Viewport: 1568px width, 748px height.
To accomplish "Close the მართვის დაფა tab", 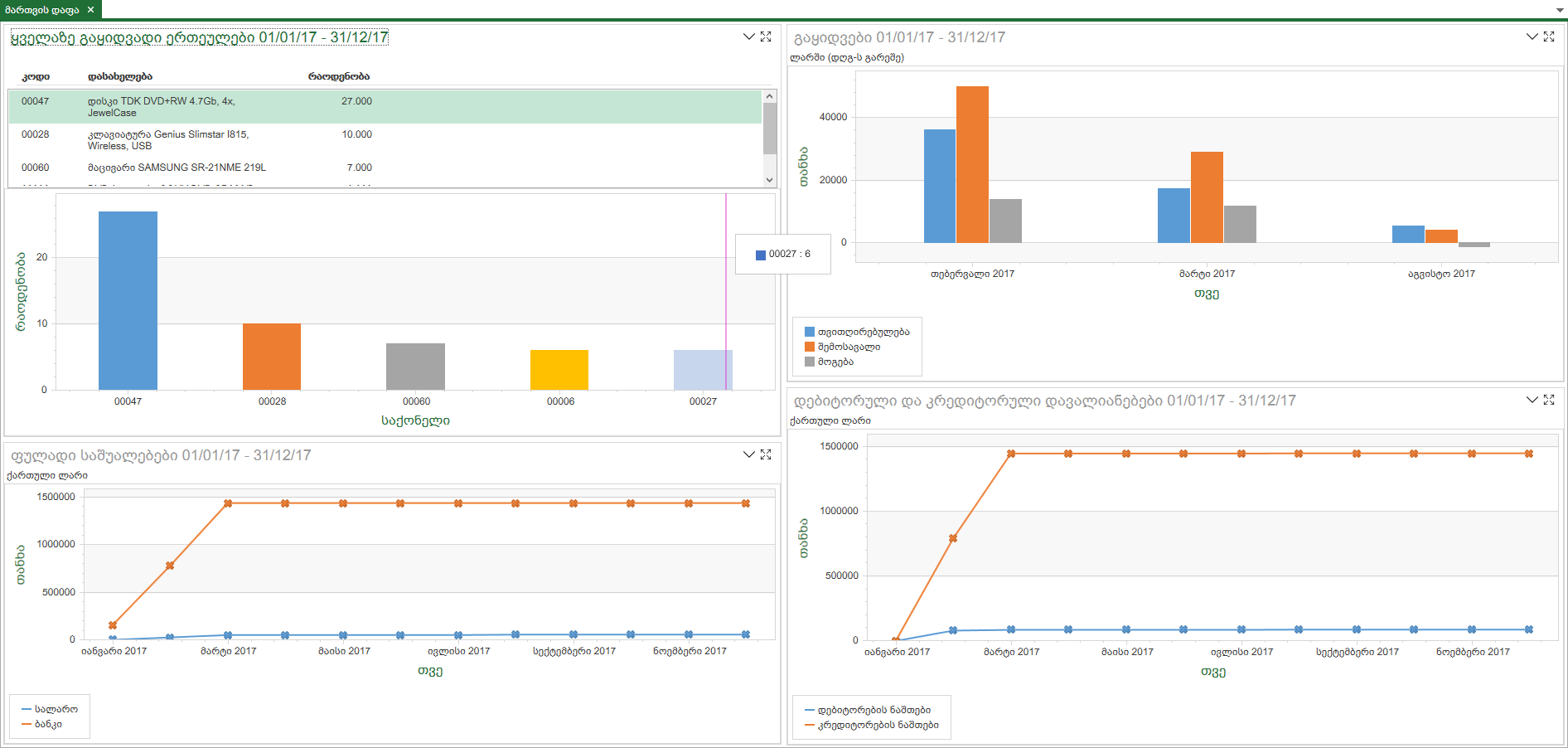I will pos(90,10).
